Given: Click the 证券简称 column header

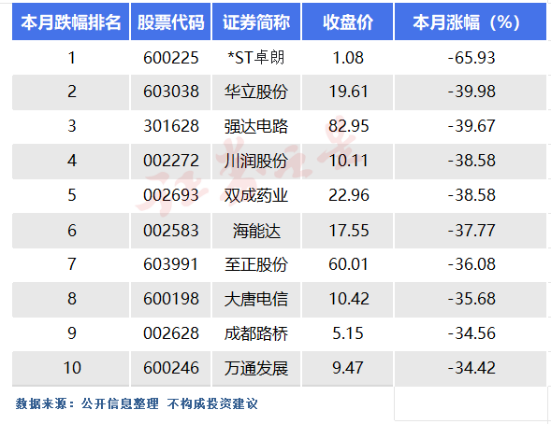Looking at the screenshot, I should click(x=256, y=22).
